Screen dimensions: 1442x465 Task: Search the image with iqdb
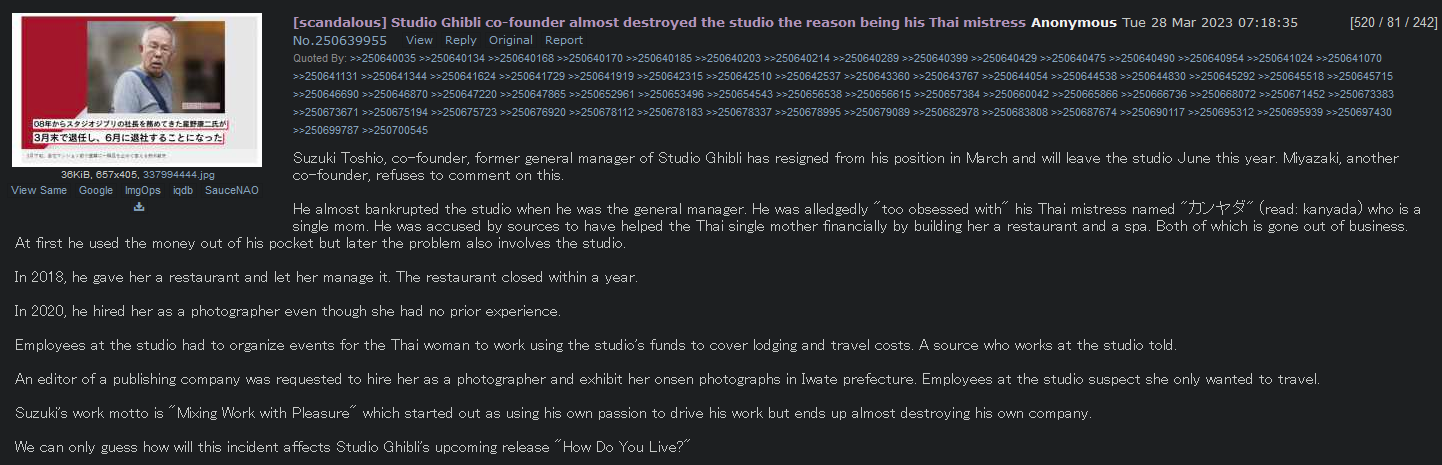(183, 190)
